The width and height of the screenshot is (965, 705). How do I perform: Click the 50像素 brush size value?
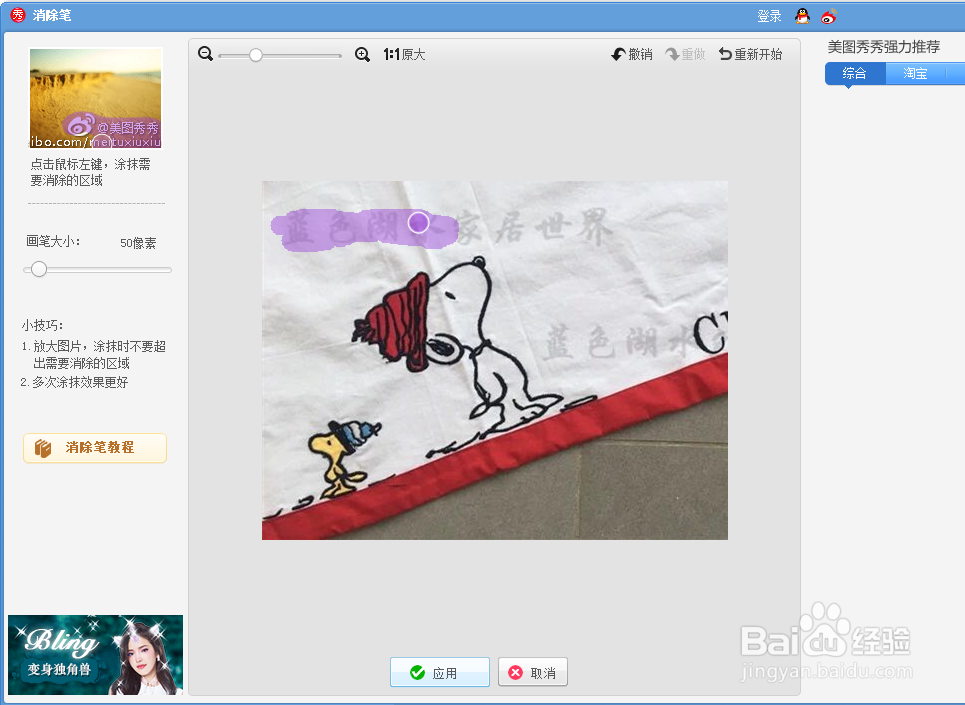pyautogui.click(x=138, y=243)
